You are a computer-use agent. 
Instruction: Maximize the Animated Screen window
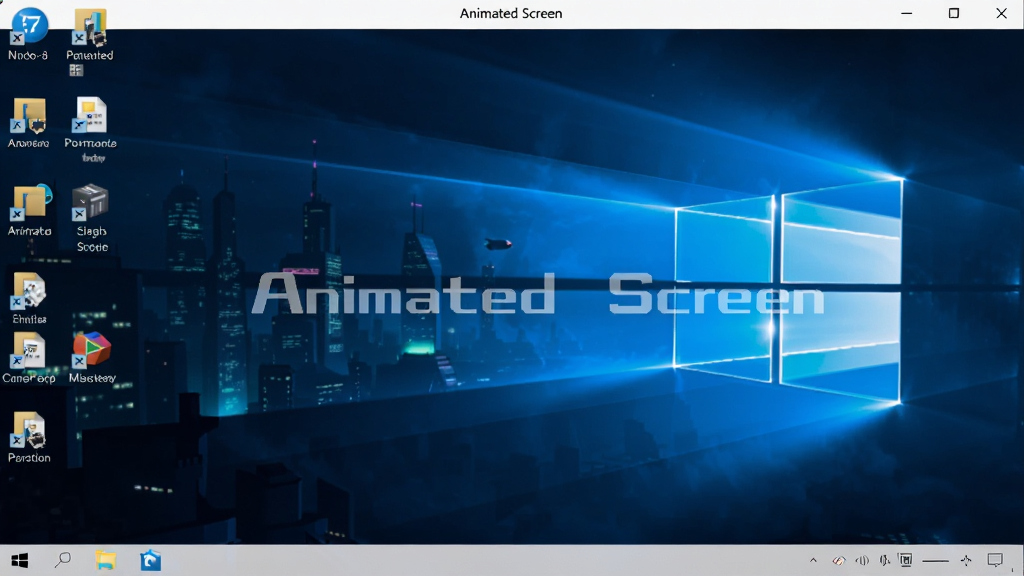pos(953,13)
